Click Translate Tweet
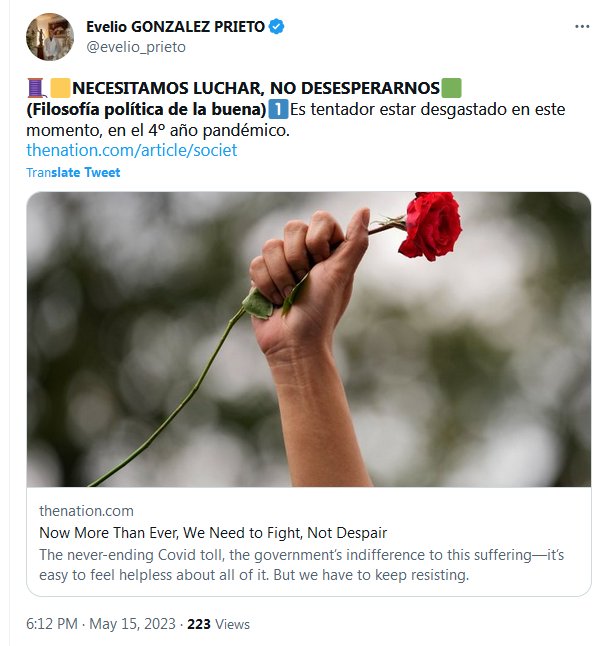The image size is (608, 646). click(73, 172)
